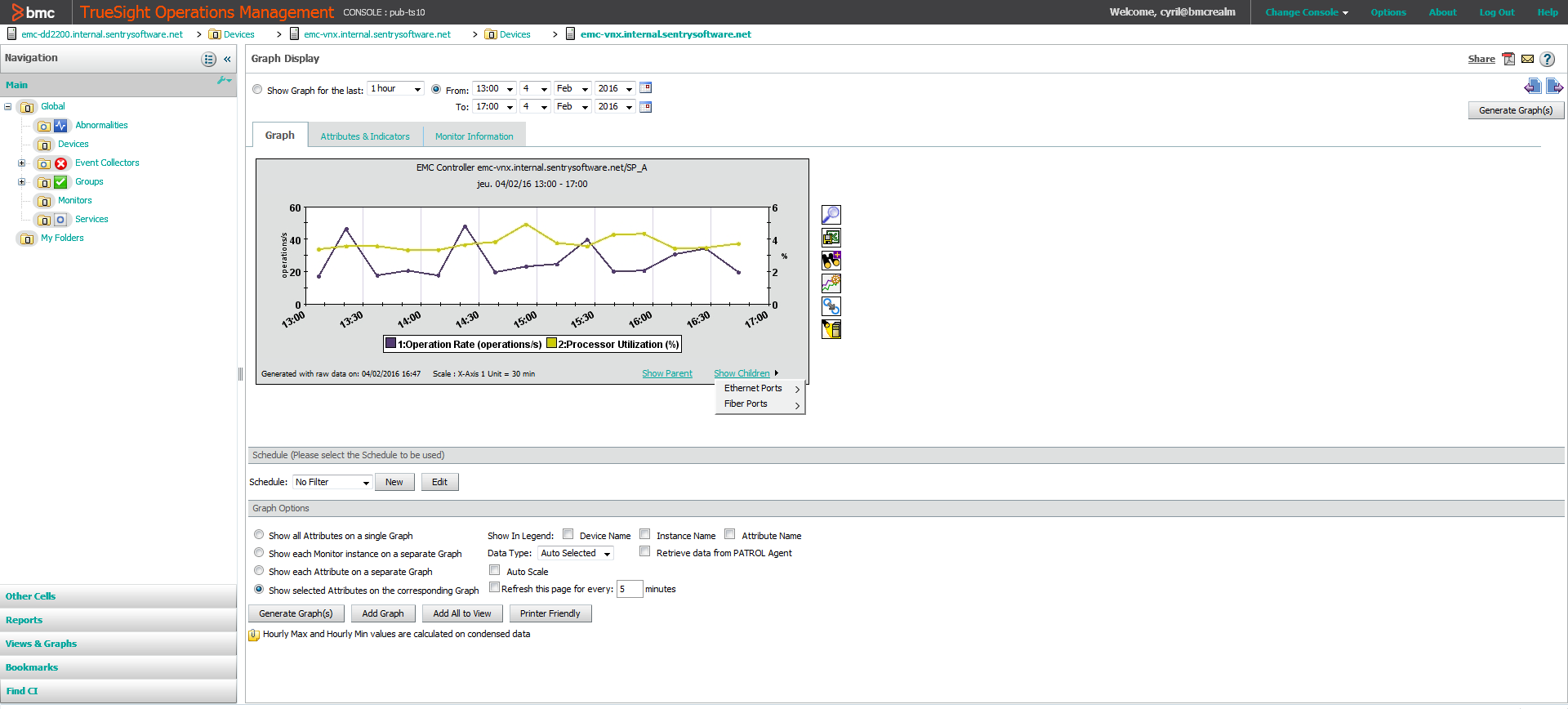Open the Schedule No Filter dropdown
The width and height of the screenshot is (1568, 709).
tap(332, 482)
